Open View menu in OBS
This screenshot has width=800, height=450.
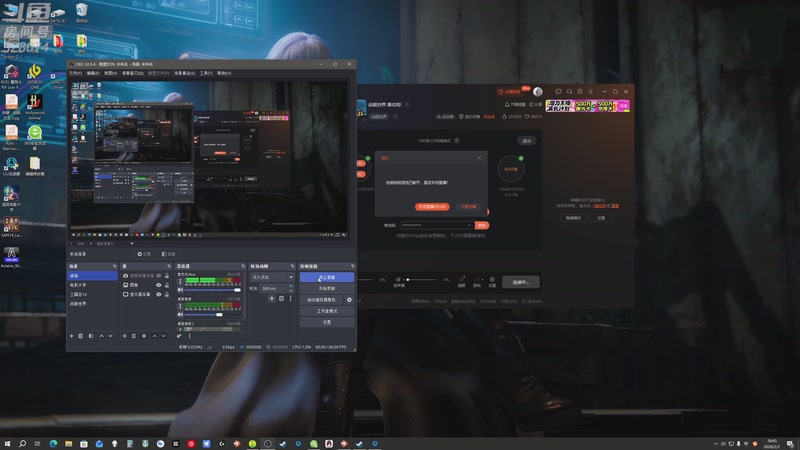(111, 73)
